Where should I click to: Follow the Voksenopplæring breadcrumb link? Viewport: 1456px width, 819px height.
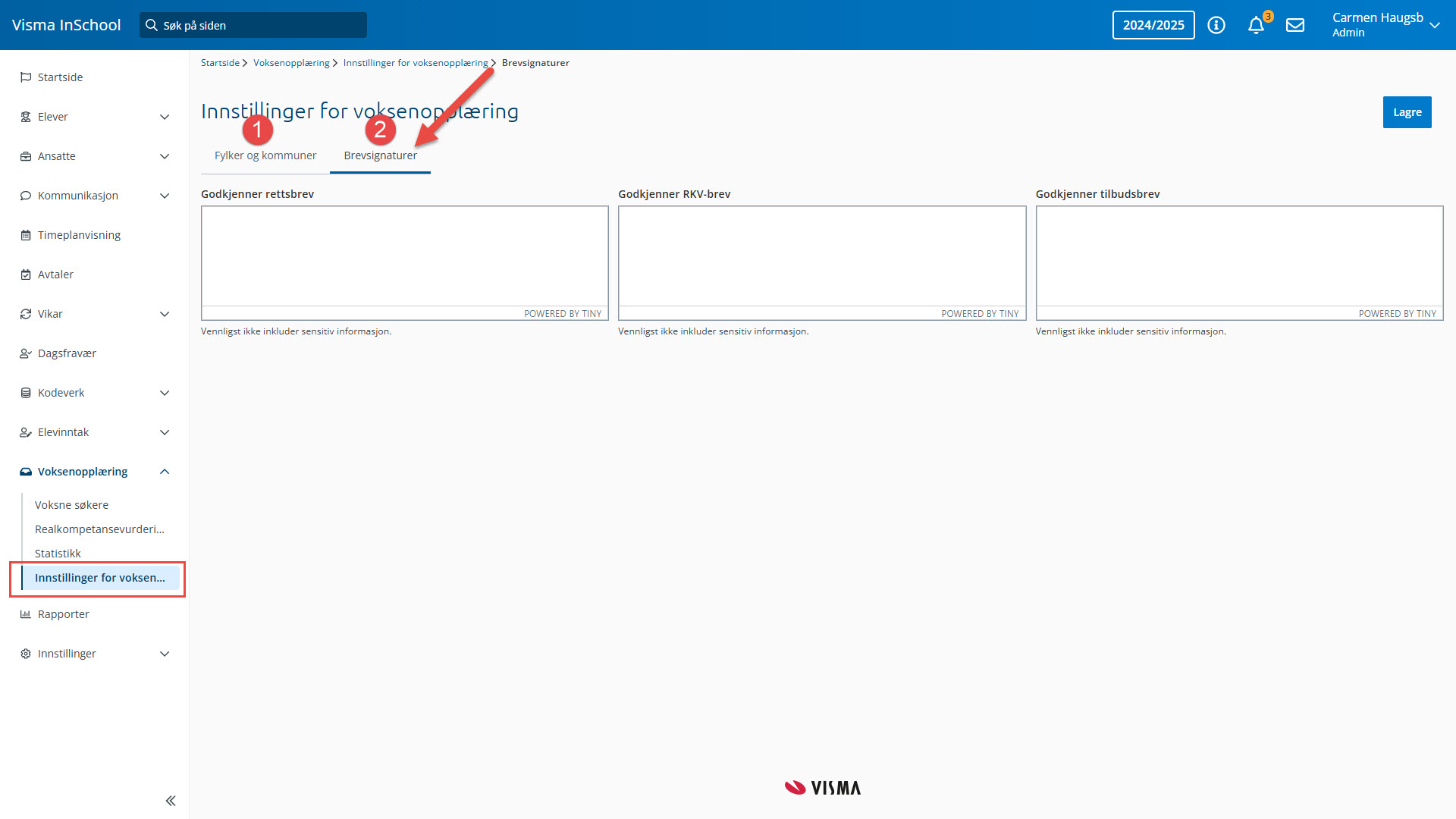click(x=291, y=63)
